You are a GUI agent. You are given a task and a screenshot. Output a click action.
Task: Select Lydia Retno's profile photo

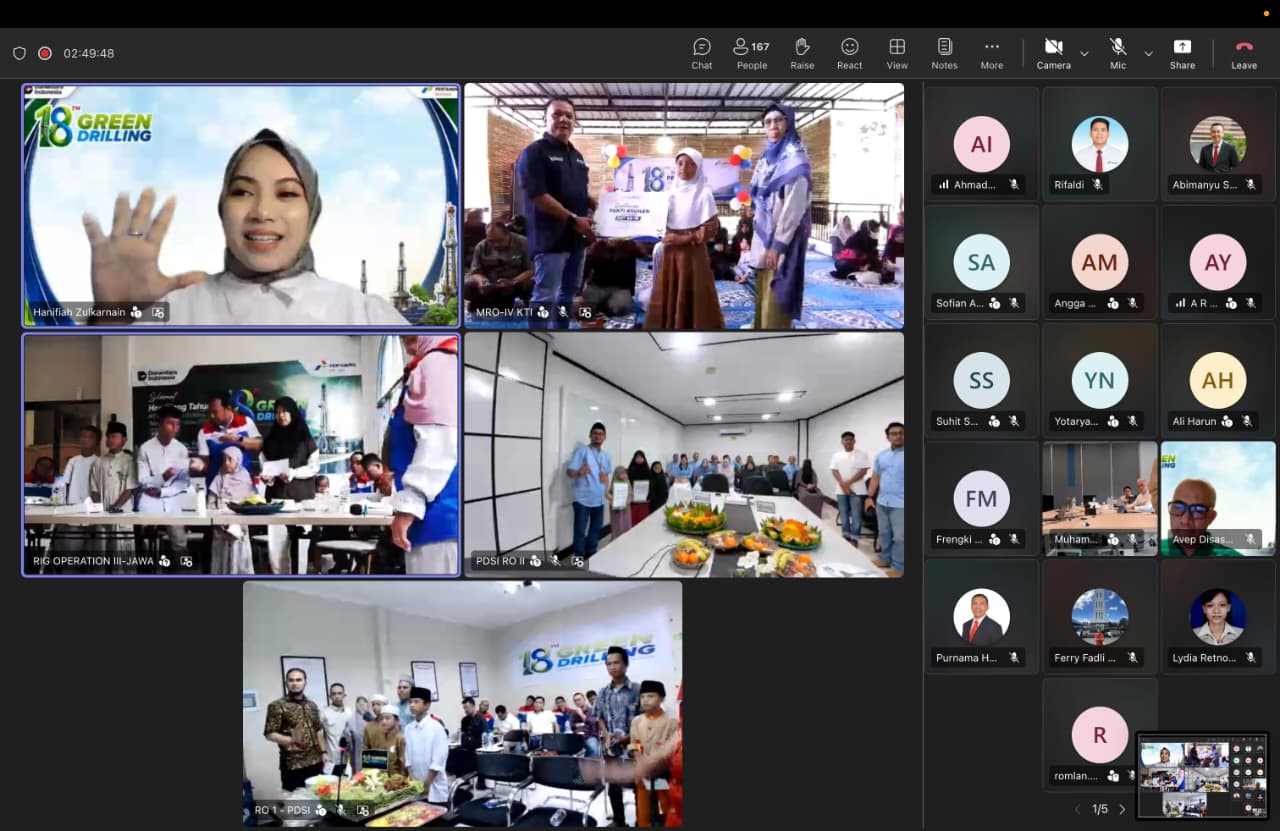1218,617
